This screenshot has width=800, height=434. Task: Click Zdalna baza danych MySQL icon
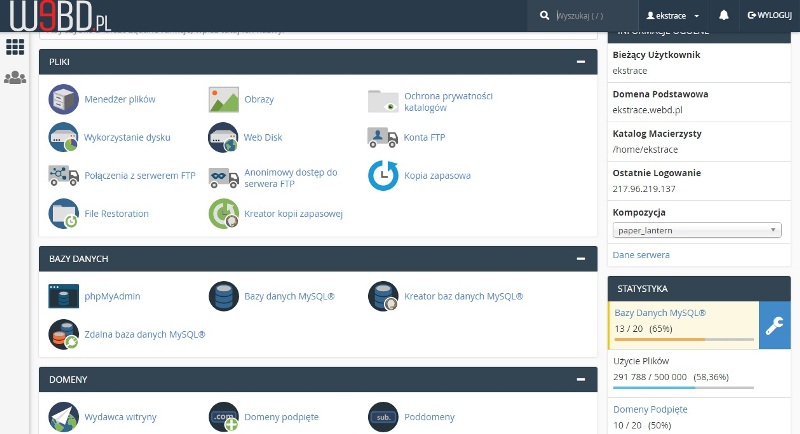coord(63,335)
